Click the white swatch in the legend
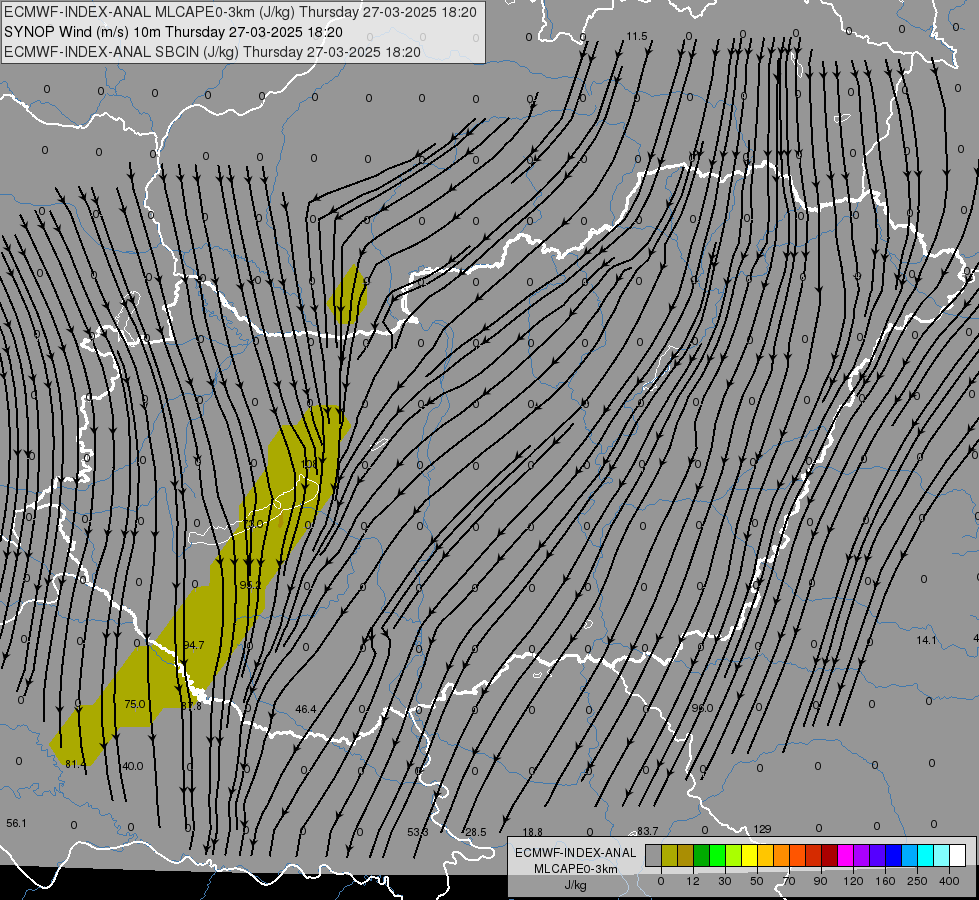The width and height of the screenshot is (979, 900). click(958, 855)
